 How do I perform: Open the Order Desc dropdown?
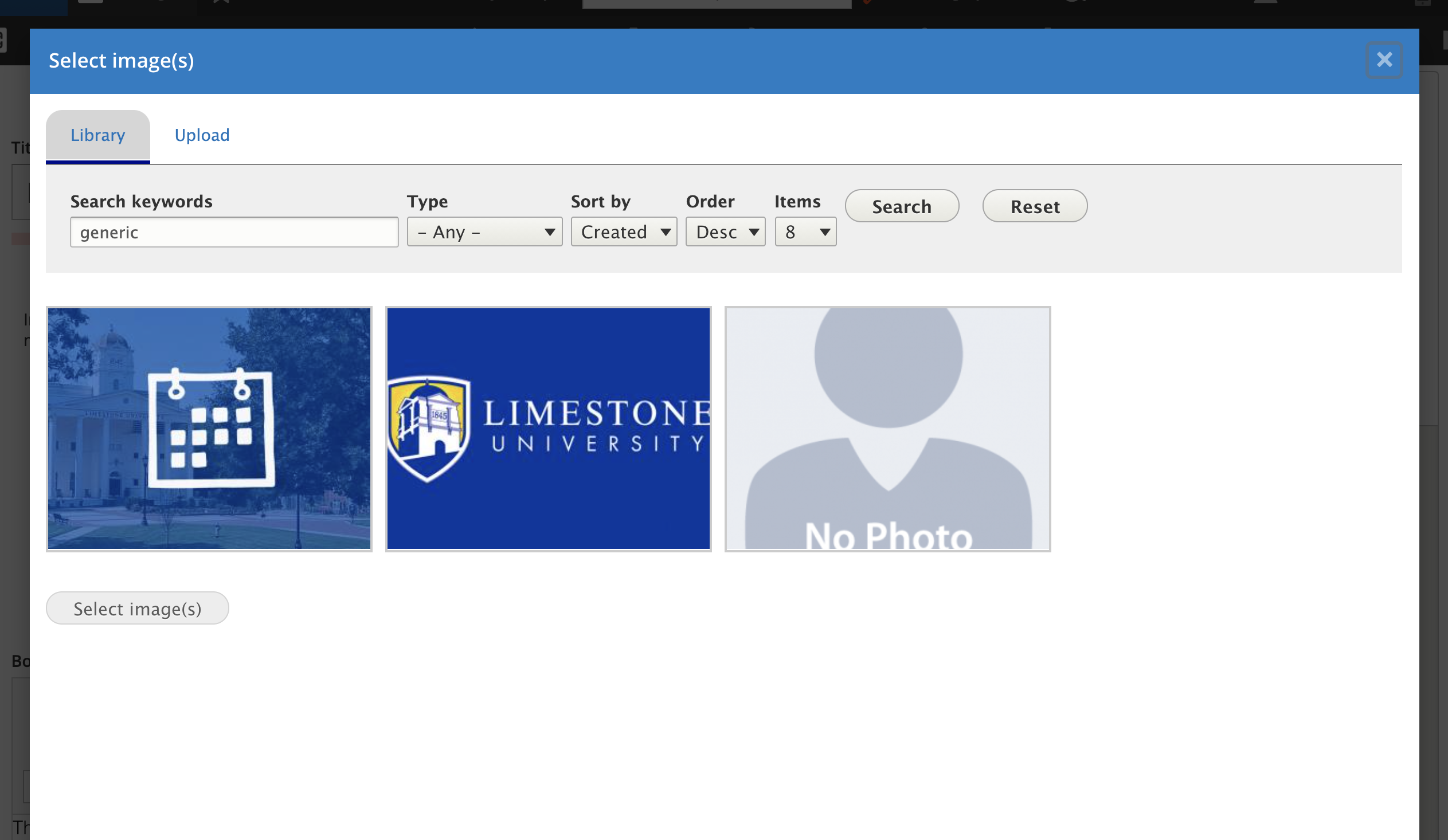[725, 232]
